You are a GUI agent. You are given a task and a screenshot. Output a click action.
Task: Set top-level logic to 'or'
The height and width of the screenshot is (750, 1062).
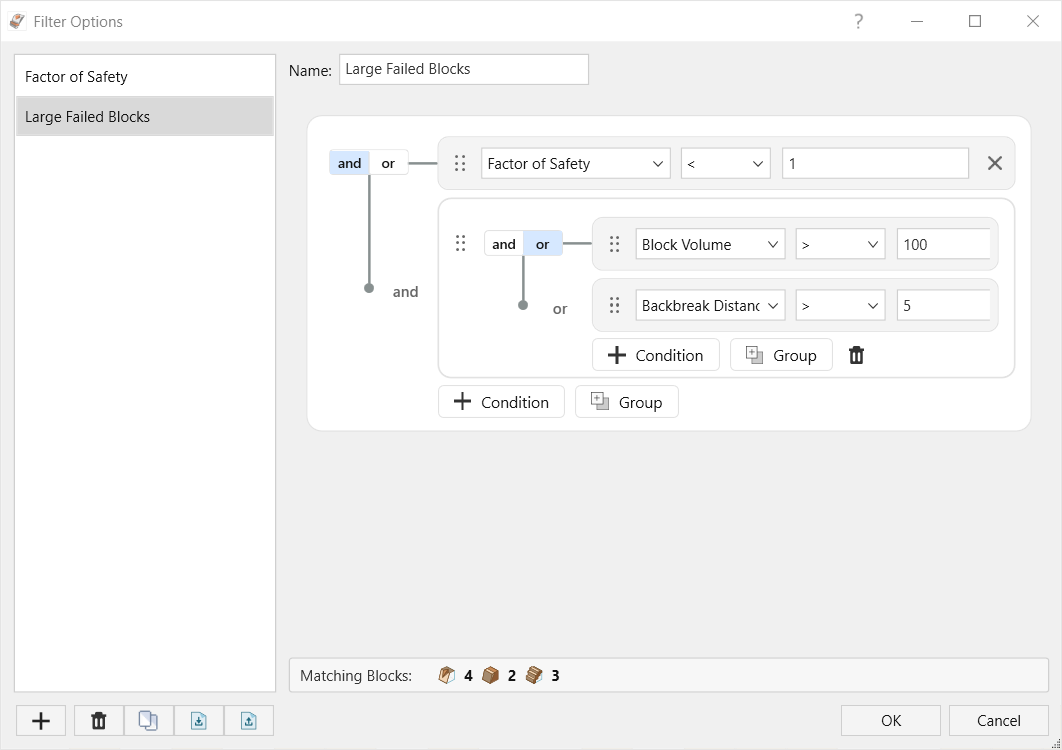(388, 163)
